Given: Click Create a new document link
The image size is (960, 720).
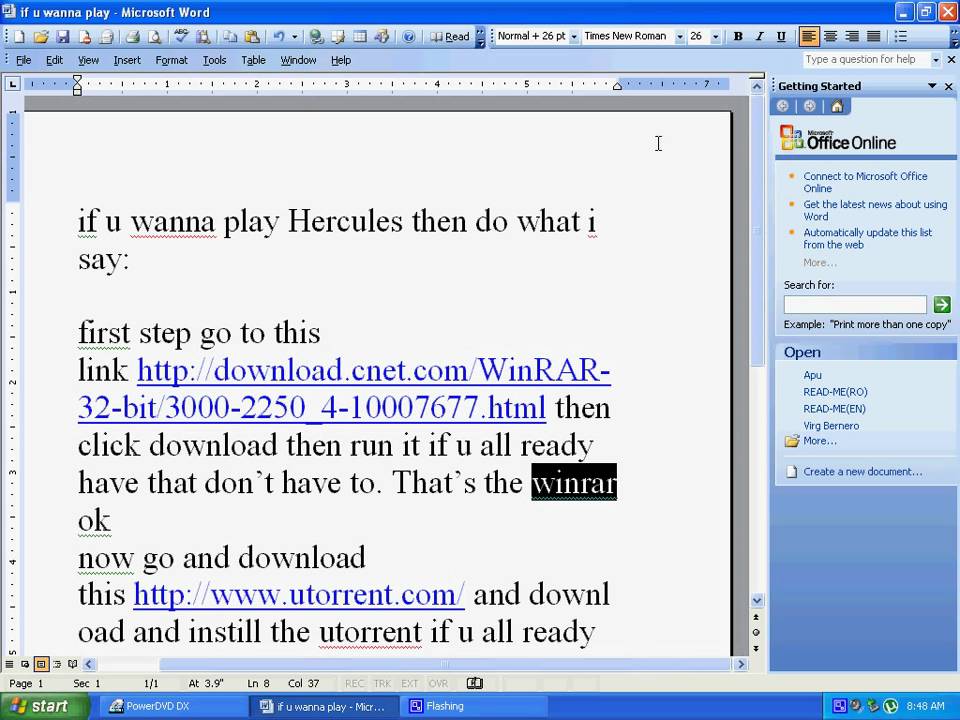Looking at the screenshot, I should [862, 471].
